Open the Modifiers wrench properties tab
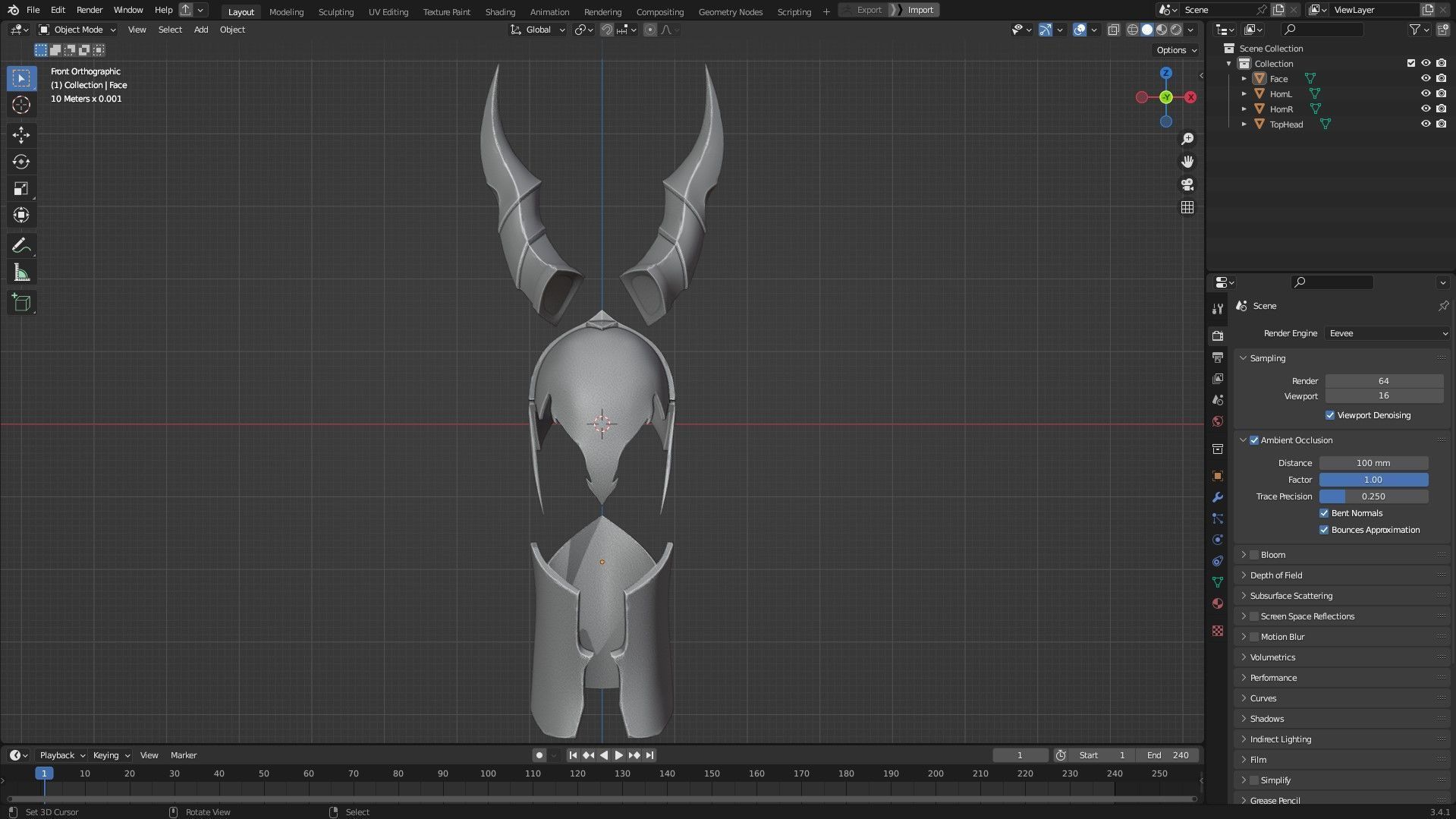 point(1218,497)
